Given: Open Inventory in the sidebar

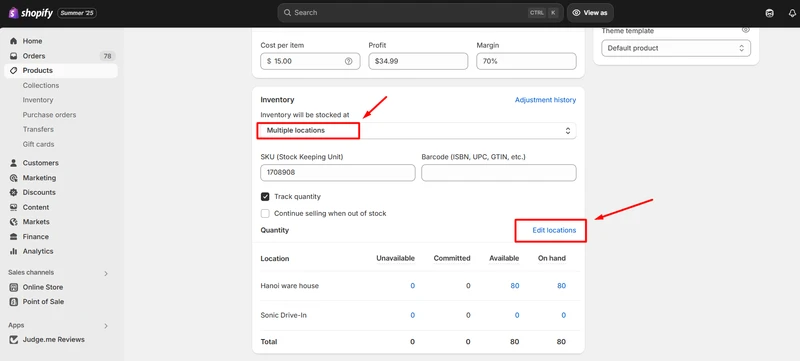Looking at the screenshot, I should tap(38, 100).
